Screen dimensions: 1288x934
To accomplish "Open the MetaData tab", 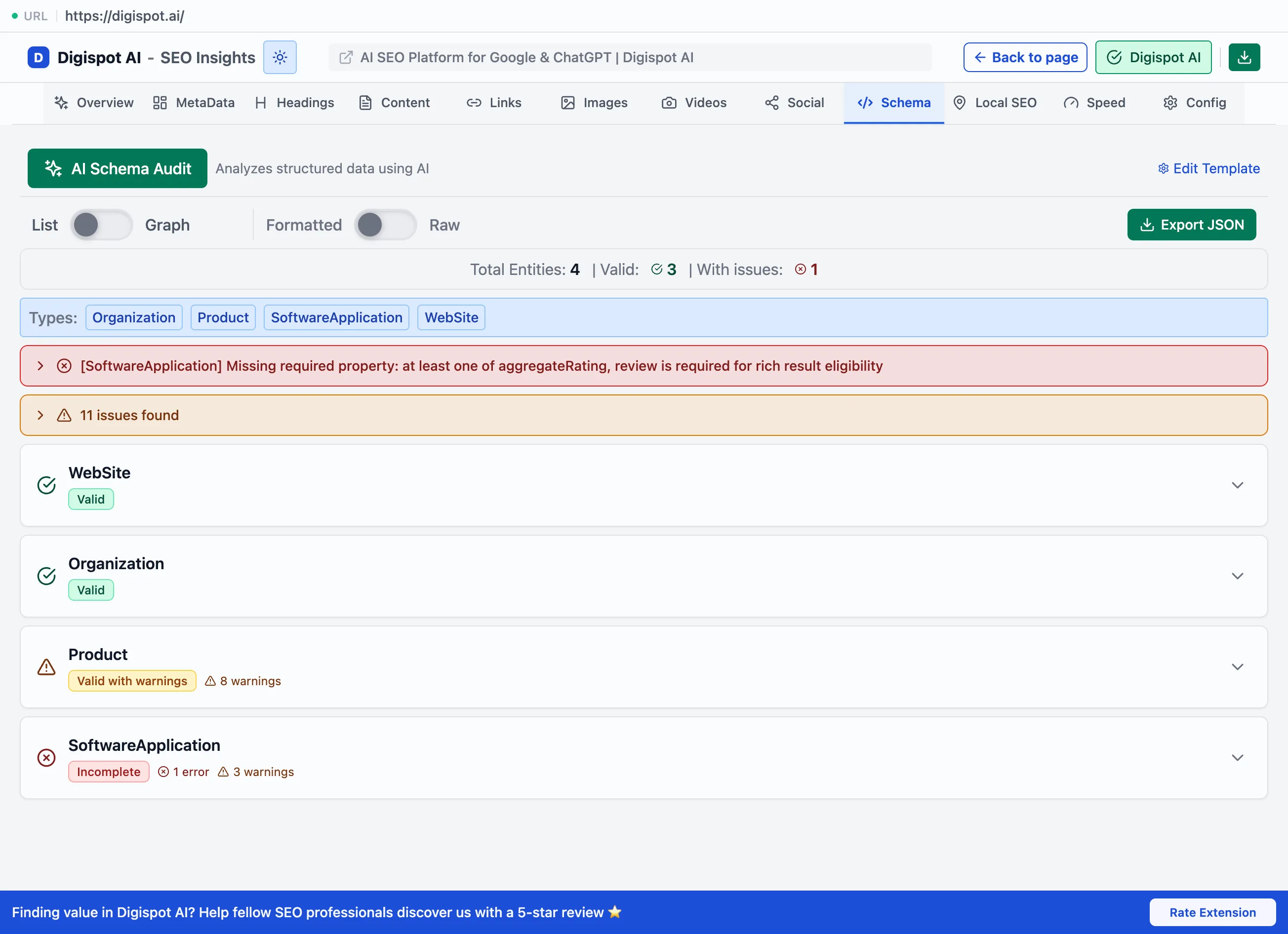I will pos(194,103).
